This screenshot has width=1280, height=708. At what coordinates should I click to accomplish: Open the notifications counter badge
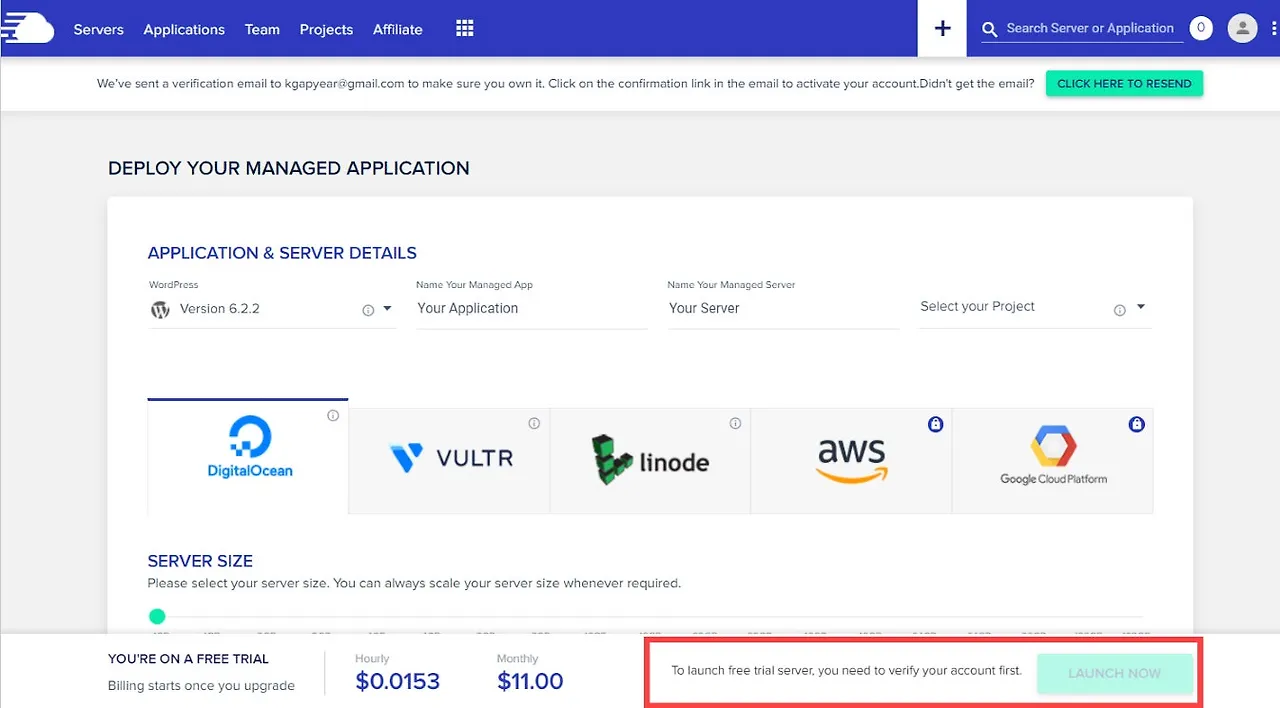pyautogui.click(x=1201, y=29)
